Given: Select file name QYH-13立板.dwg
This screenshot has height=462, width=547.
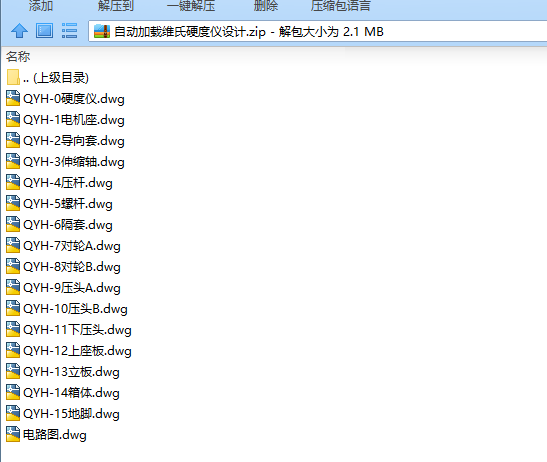Looking at the screenshot, I should point(72,372).
